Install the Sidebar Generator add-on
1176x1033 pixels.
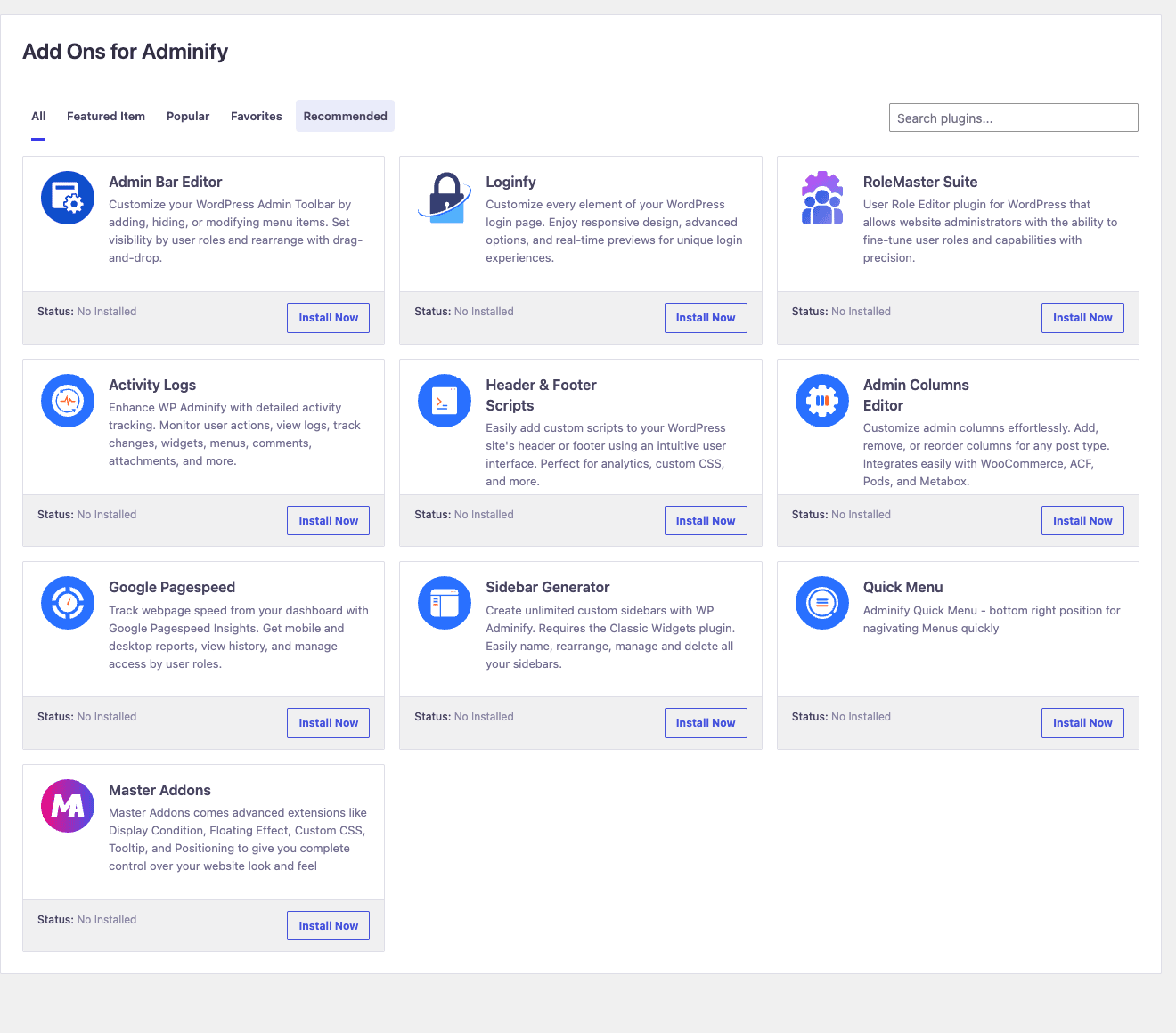(706, 723)
